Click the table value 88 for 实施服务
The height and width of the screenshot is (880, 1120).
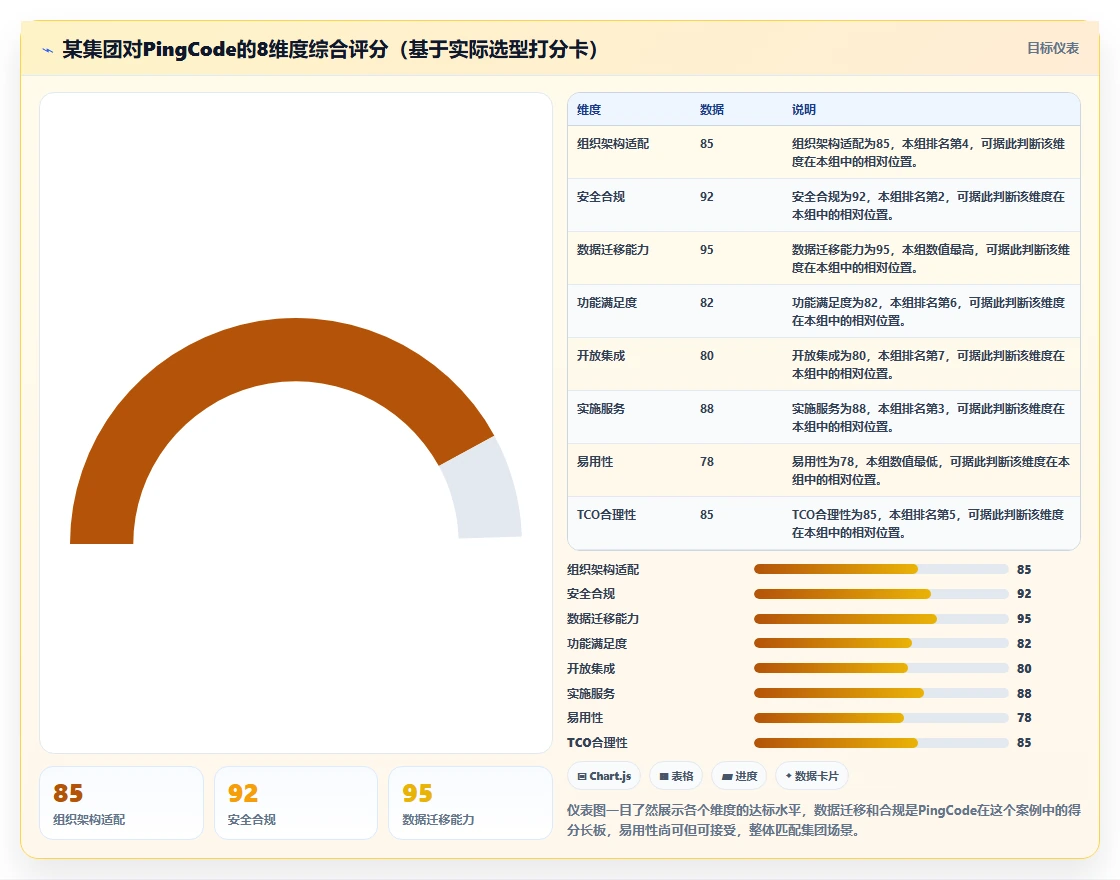coord(706,409)
